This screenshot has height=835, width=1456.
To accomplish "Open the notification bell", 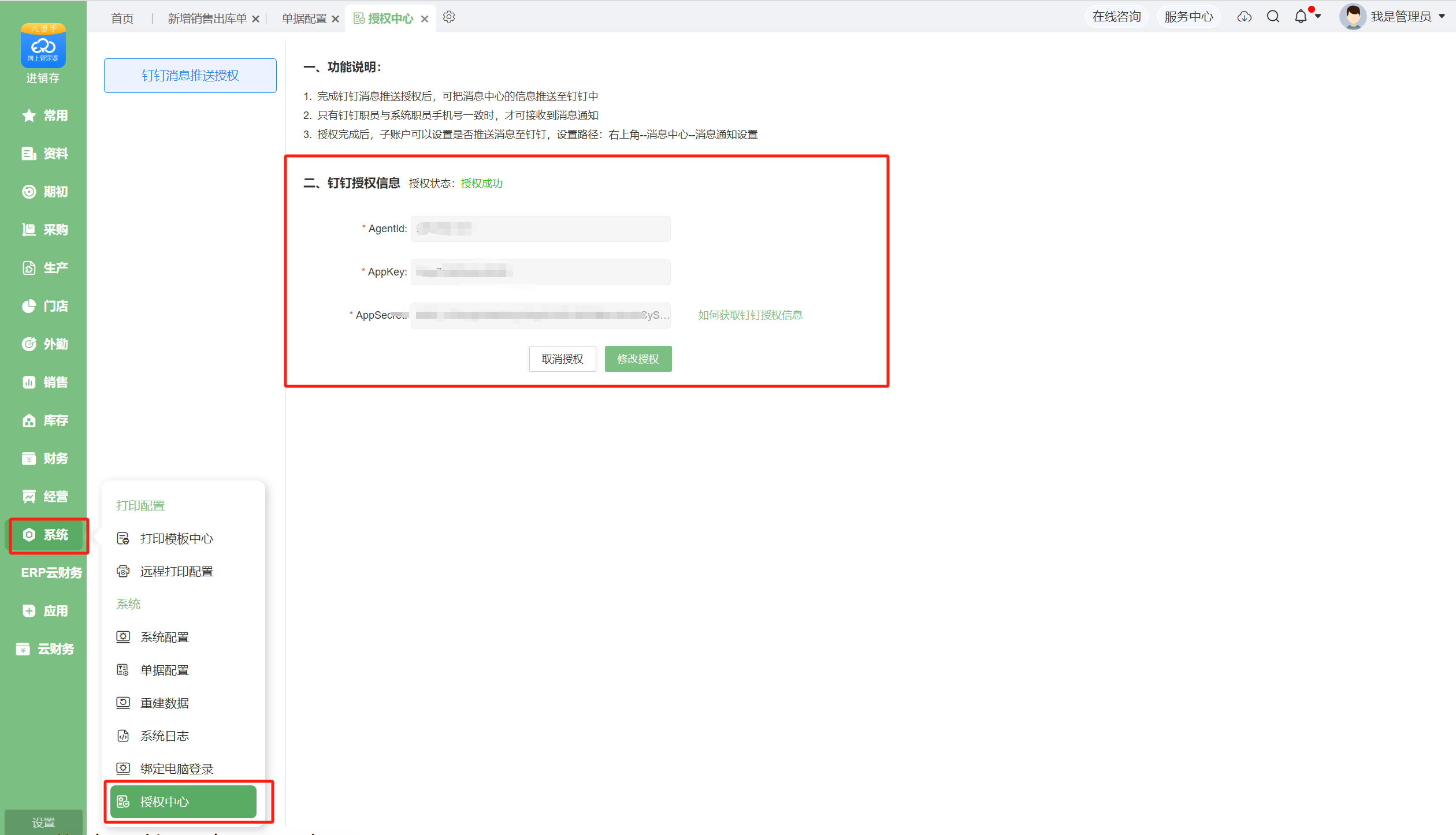I will (1301, 17).
